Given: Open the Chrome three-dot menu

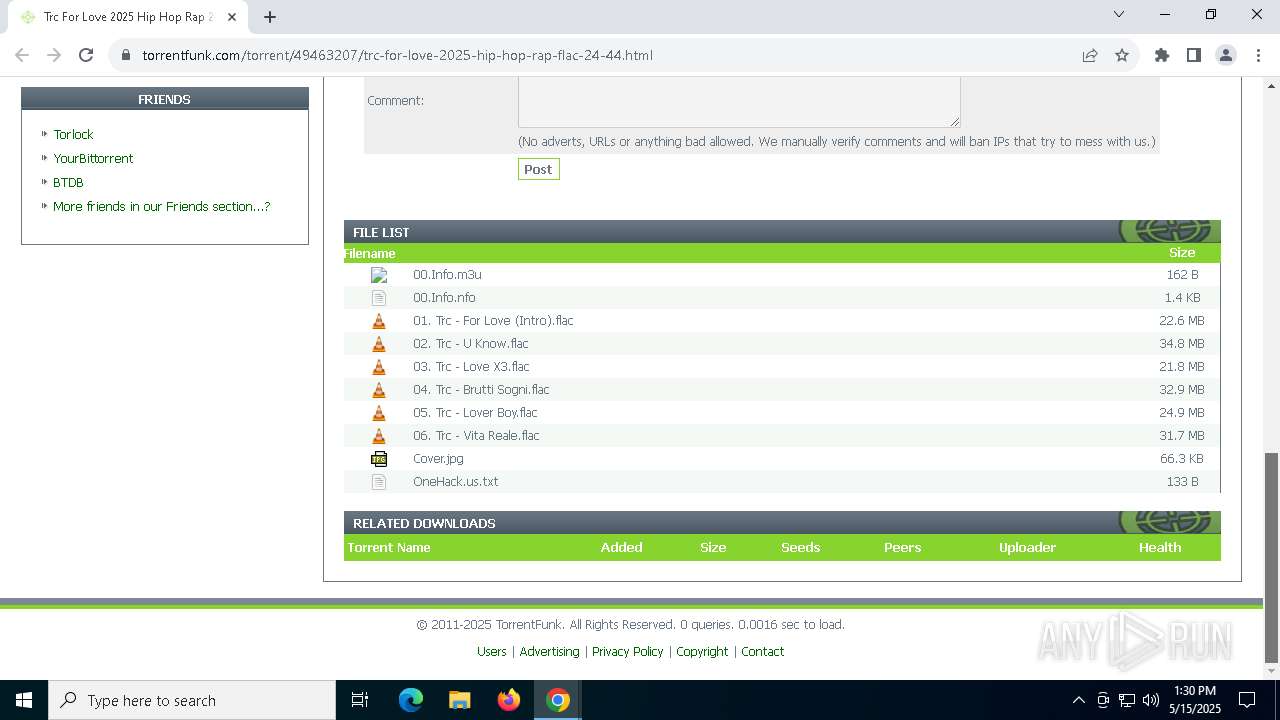Looking at the screenshot, I should pyautogui.click(x=1258, y=55).
